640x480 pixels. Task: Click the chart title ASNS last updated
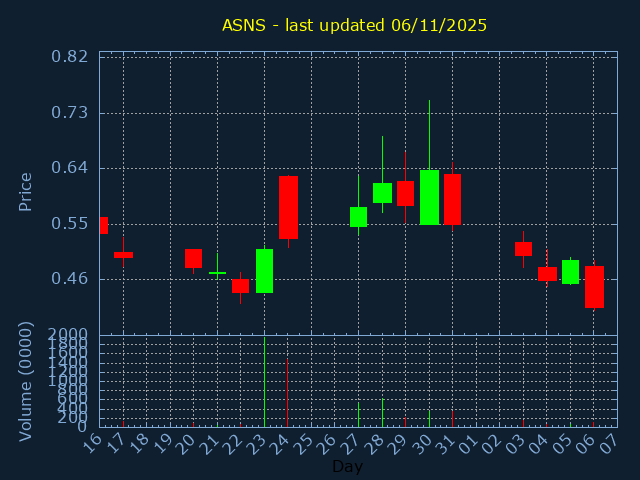click(x=354, y=25)
